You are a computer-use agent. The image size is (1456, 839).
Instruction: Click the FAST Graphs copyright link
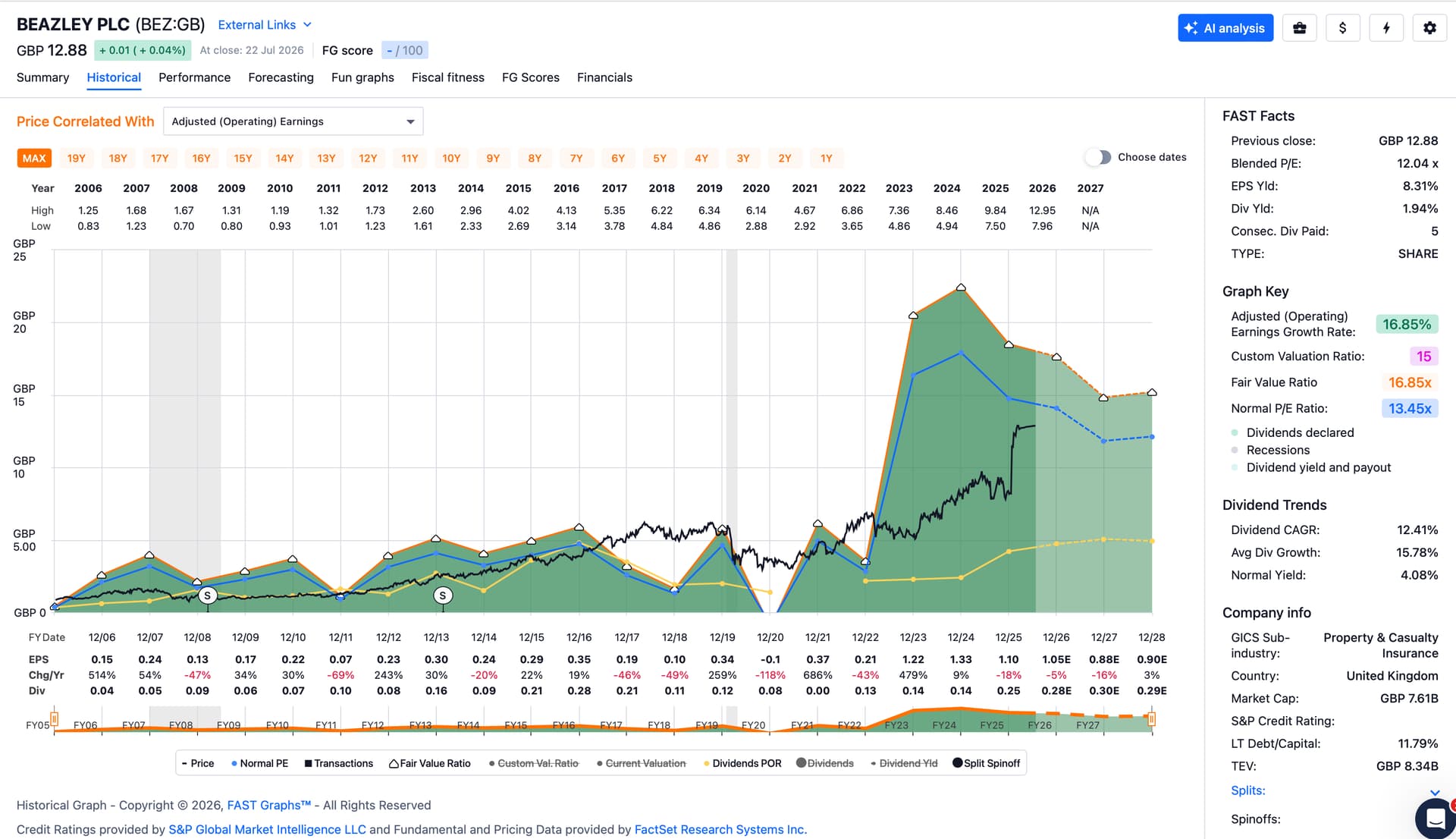[x=269, y=805]
